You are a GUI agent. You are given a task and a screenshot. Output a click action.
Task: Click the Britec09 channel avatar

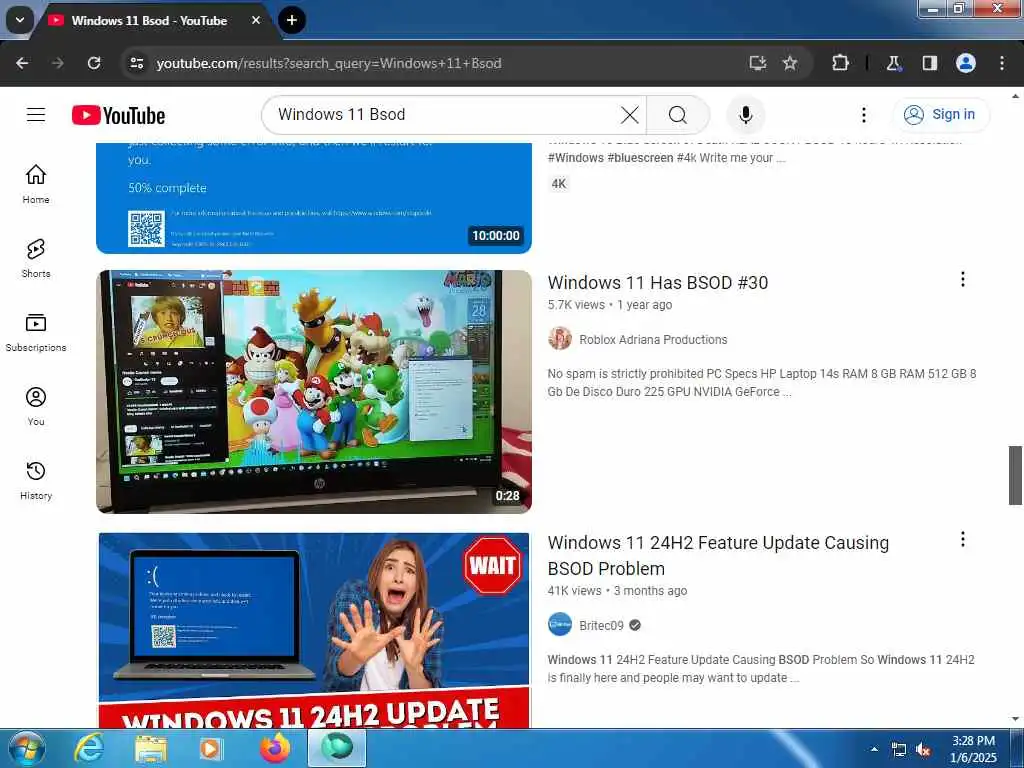pyautogui.click(x=560, y=625)
